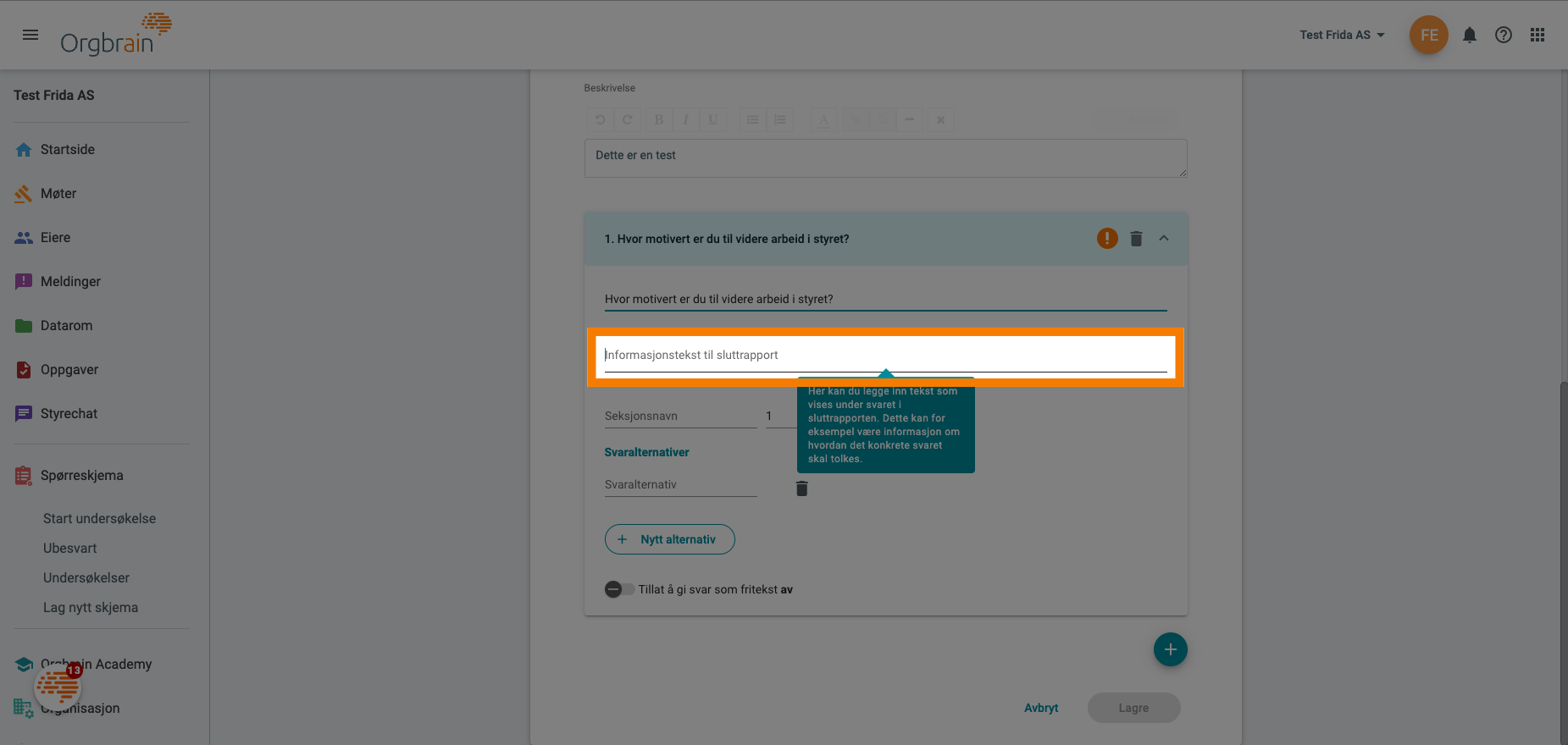
Task: Click the clear formatting X icon
Action: tap(940, 119)
